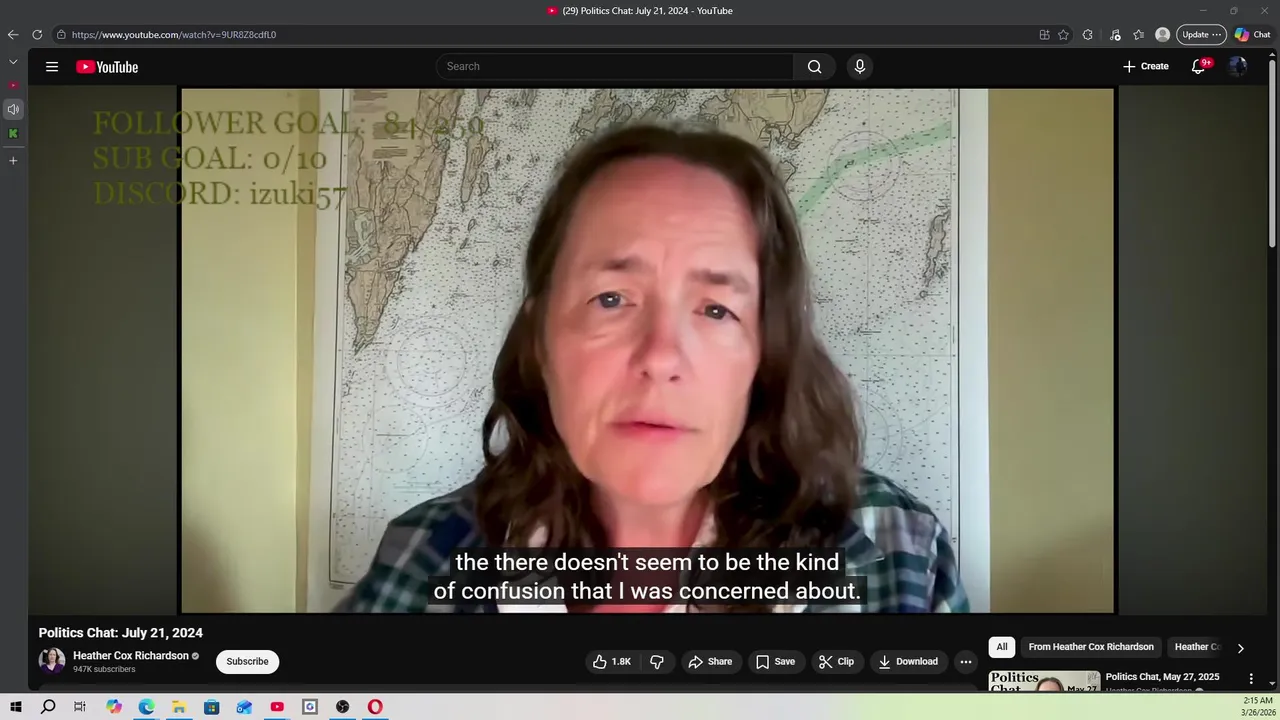Screen dimensions: 1280x720
Task: Open the media control music icon
Action: click(1115, 35)
